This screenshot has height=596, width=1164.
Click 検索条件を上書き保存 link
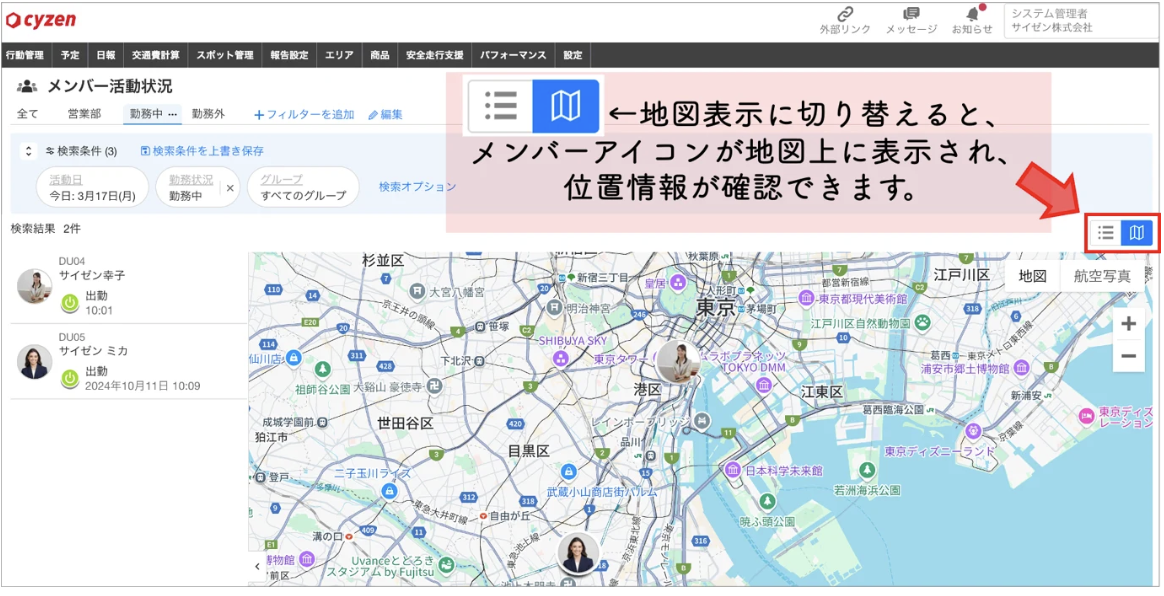click(202, 151)
